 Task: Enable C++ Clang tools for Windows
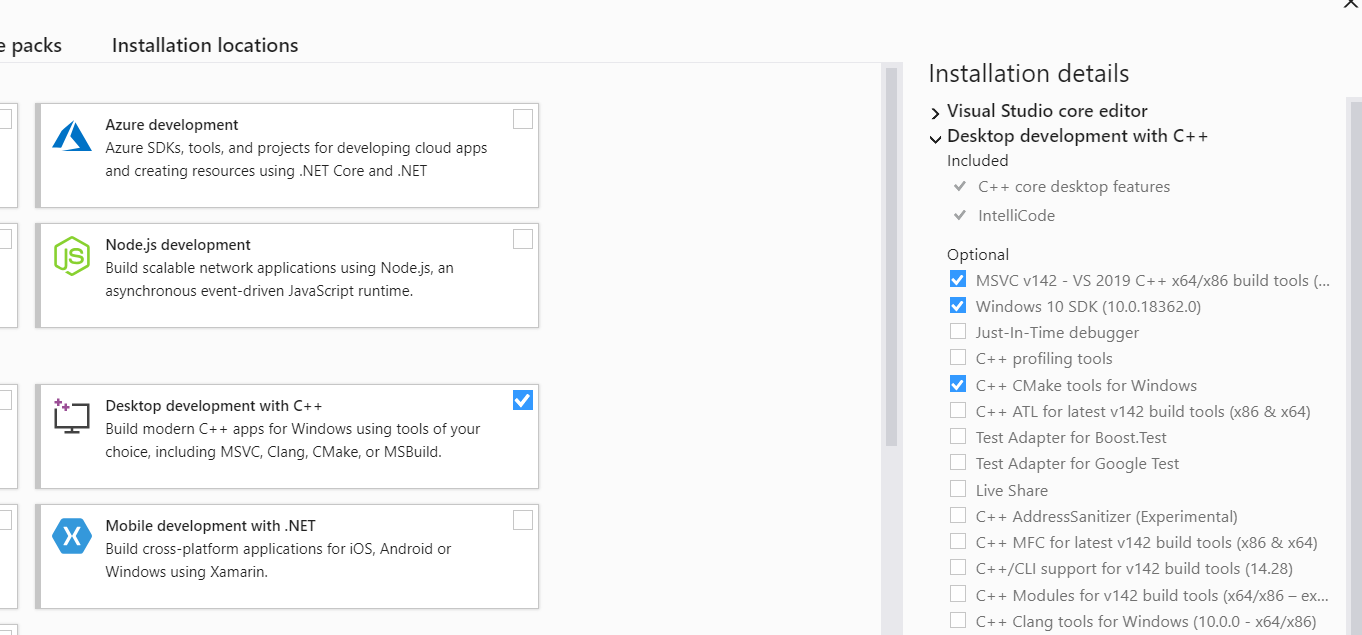pos(958,621)
